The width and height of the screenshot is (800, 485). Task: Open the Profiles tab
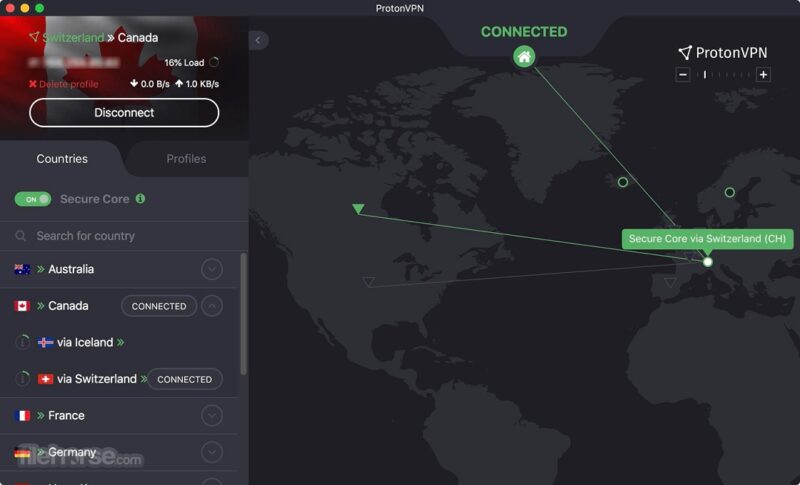[x=186, y=159]
